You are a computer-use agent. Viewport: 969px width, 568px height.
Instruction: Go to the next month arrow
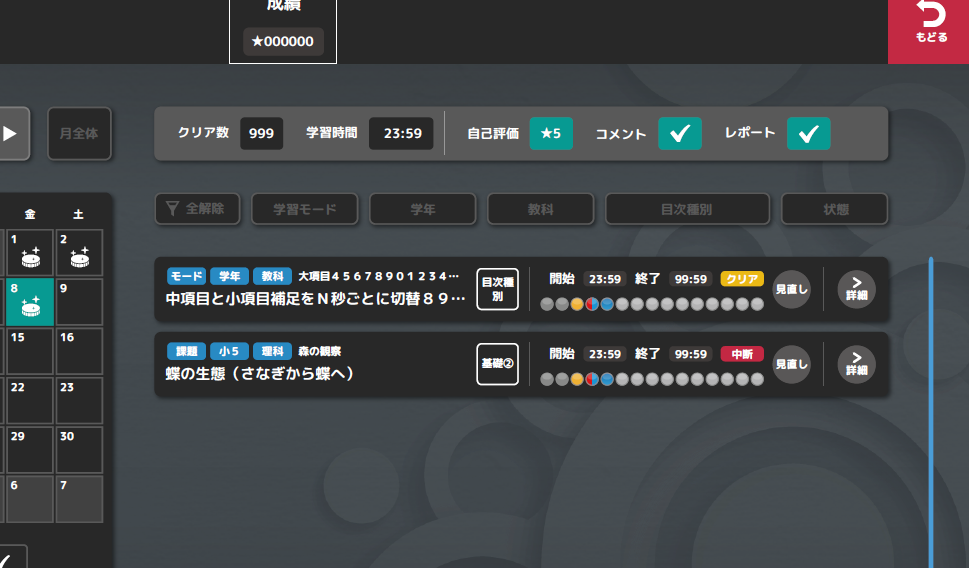(13, 134)
